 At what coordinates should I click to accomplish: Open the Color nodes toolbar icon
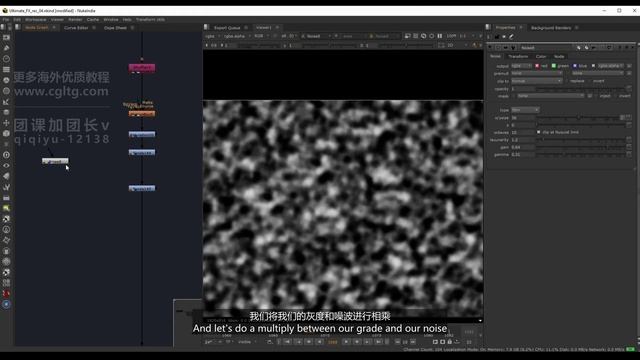[6, 80]
